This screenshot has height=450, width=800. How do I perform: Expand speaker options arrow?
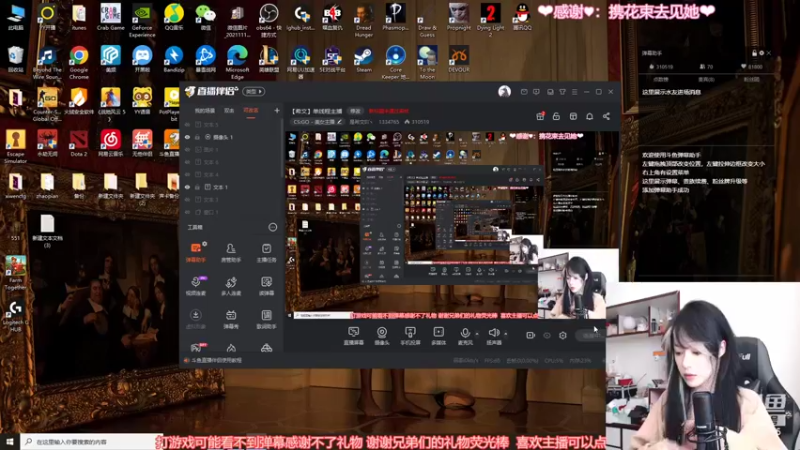tap(506, 334)
